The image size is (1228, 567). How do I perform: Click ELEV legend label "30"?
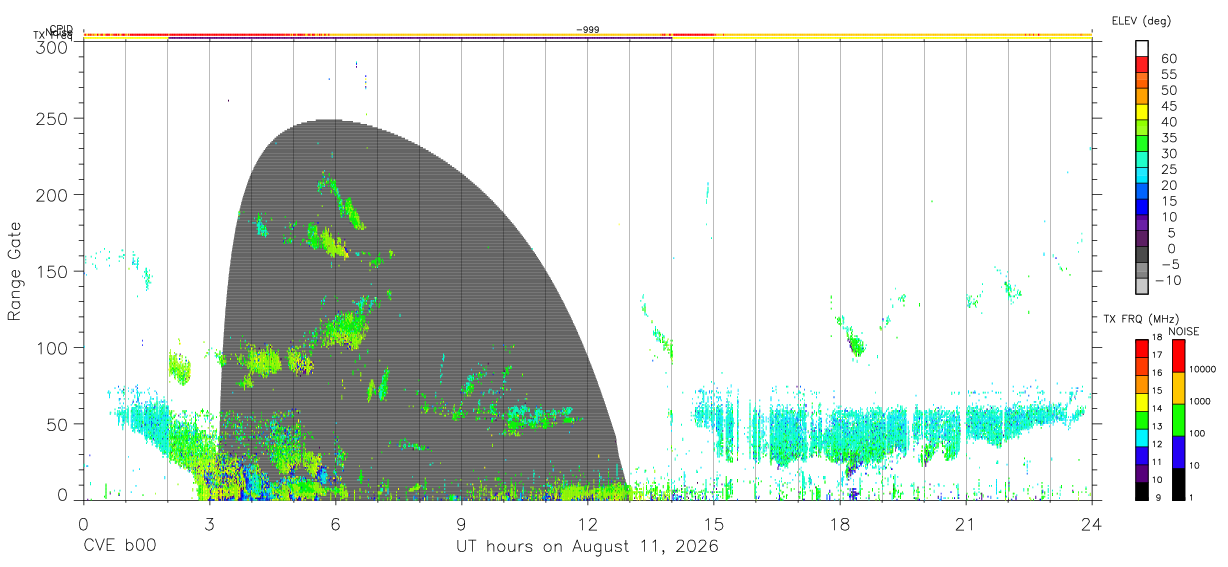pos(1169,153)
